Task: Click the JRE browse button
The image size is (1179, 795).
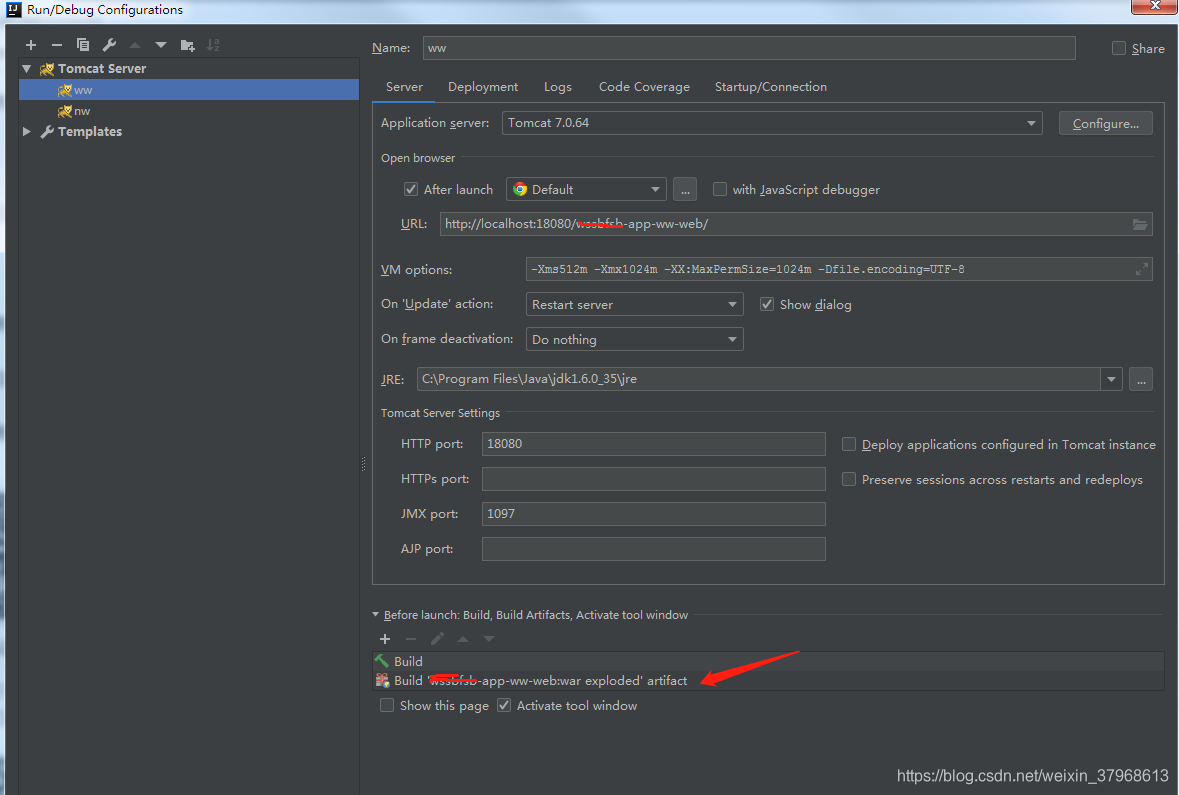Action: [1141, 379]
